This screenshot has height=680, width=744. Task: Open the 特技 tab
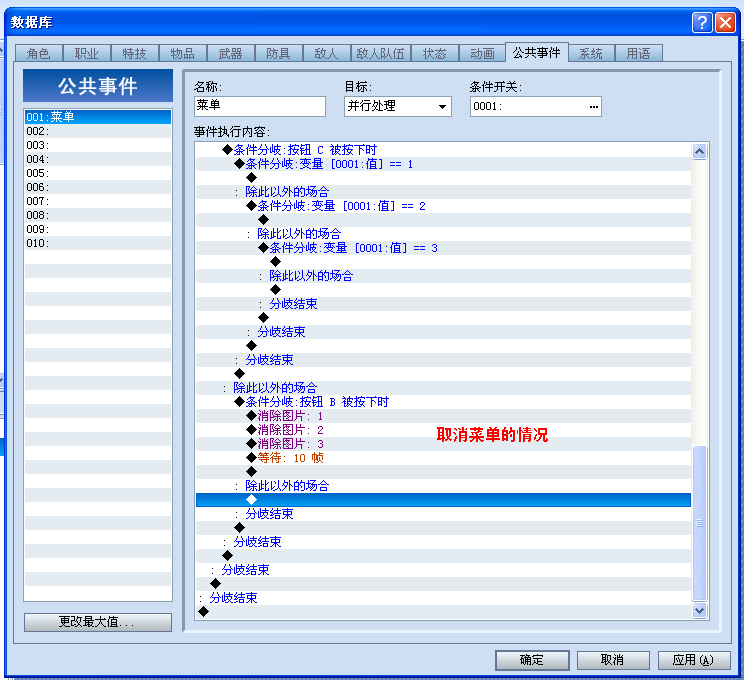(x=135, y=53)
